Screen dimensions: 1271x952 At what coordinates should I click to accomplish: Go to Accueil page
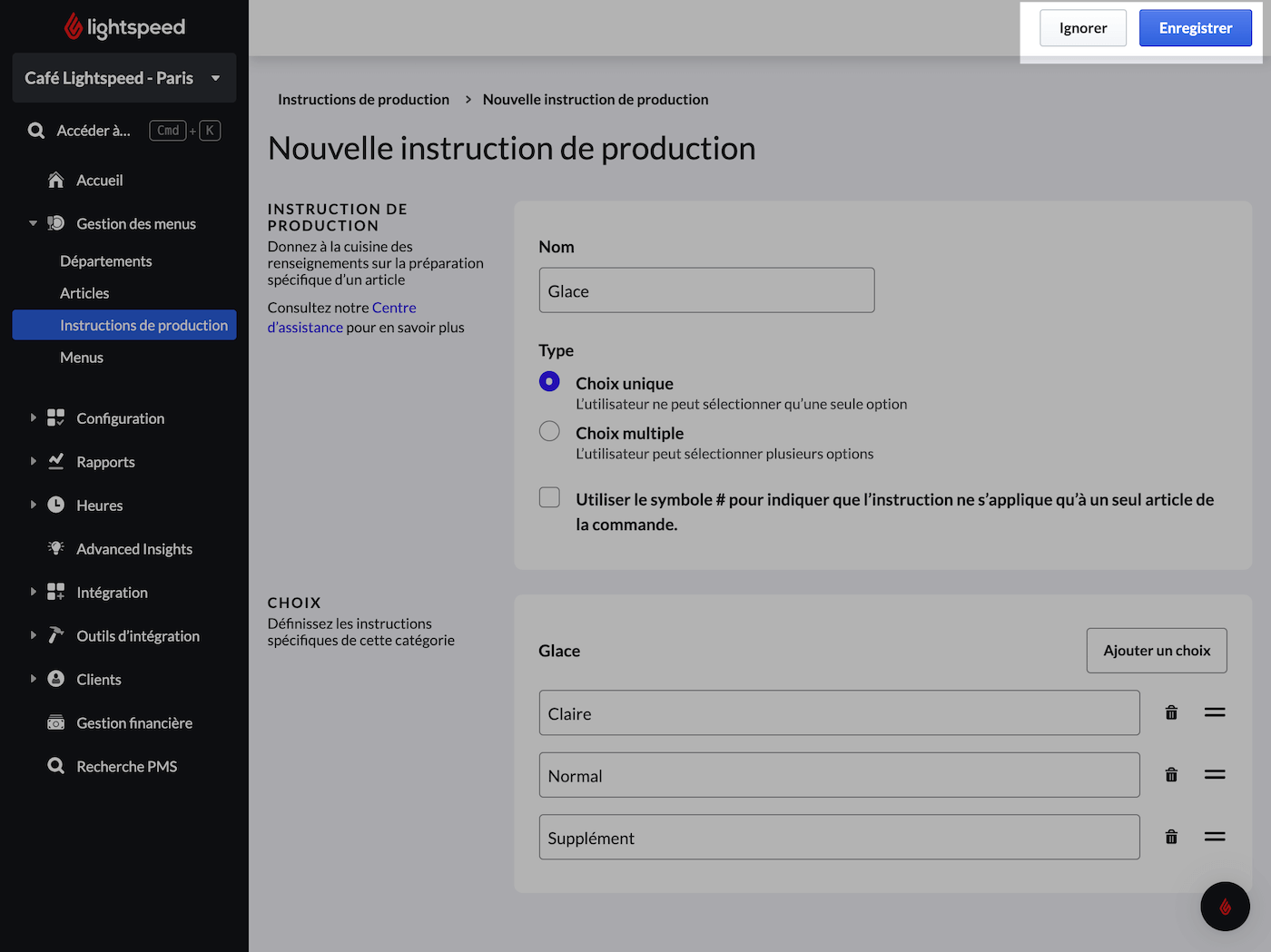coord(100,181)
